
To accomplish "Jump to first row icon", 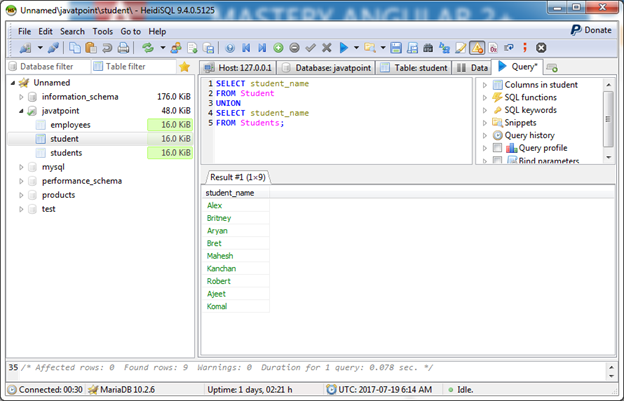I will pyautogui.click(x=246, y=48).
